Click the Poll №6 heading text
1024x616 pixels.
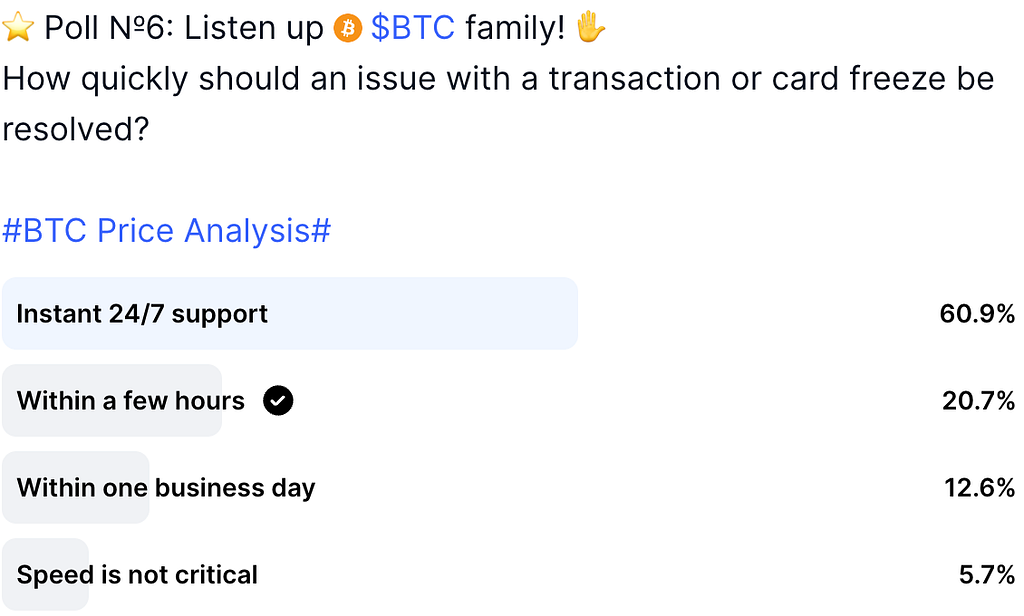pyautogui.click(x=108, y=28)
